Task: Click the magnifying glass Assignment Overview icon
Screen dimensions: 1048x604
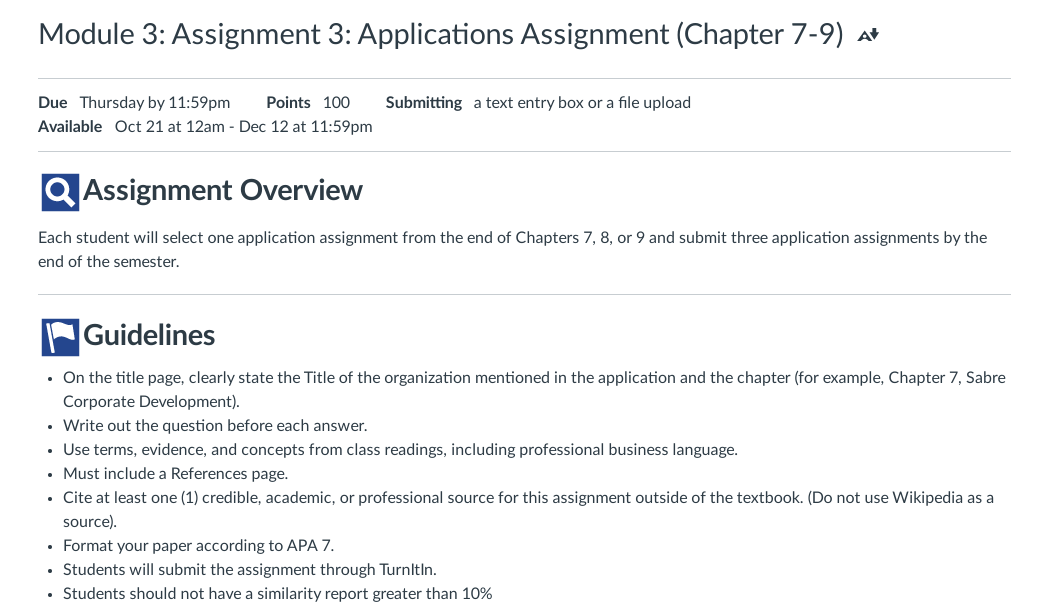Action: click(60, 192)
